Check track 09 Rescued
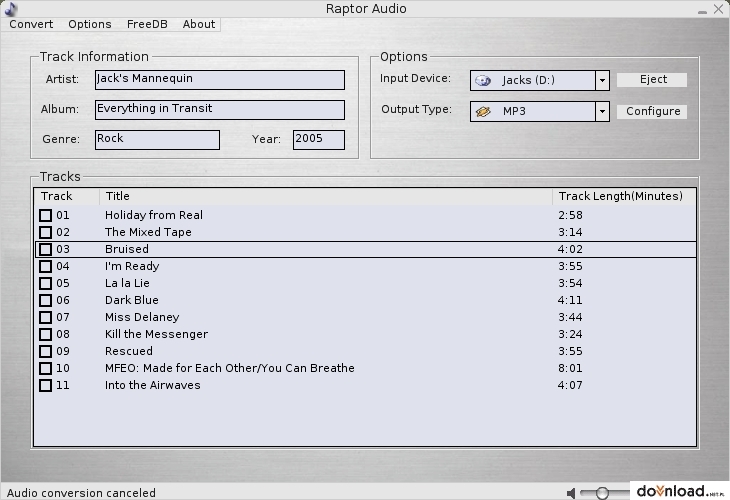Viewport: 730px width, 500px height. [46, 351]
